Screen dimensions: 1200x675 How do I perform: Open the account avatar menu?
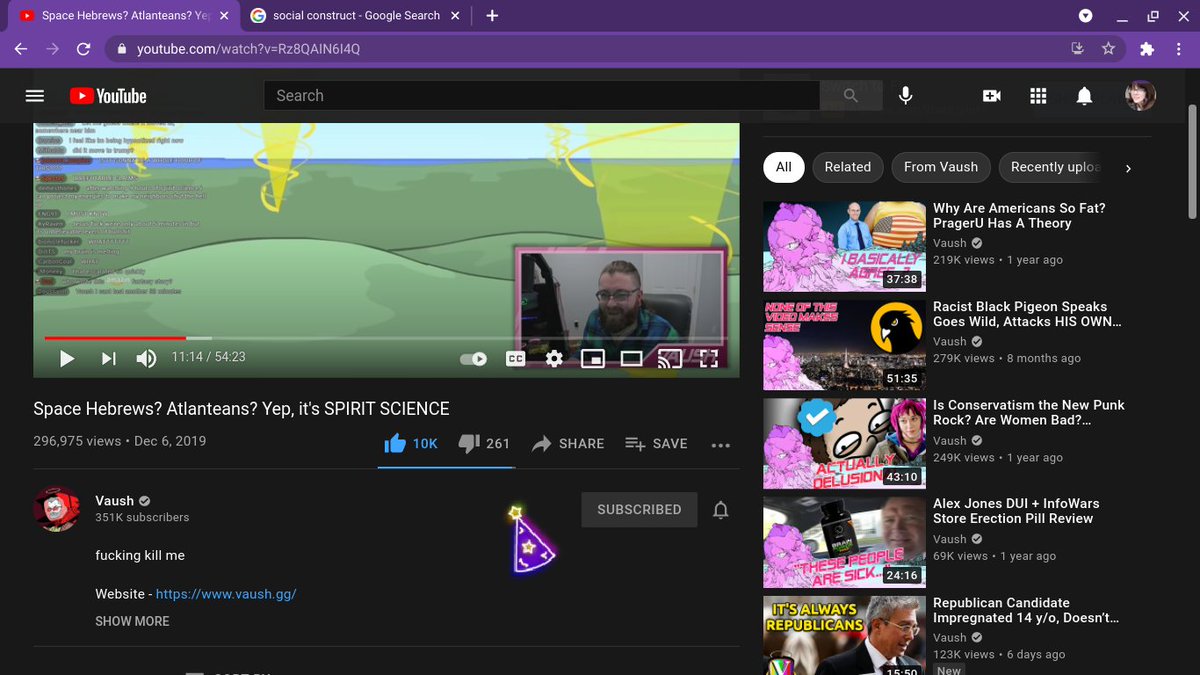(x=1141, y=96)
